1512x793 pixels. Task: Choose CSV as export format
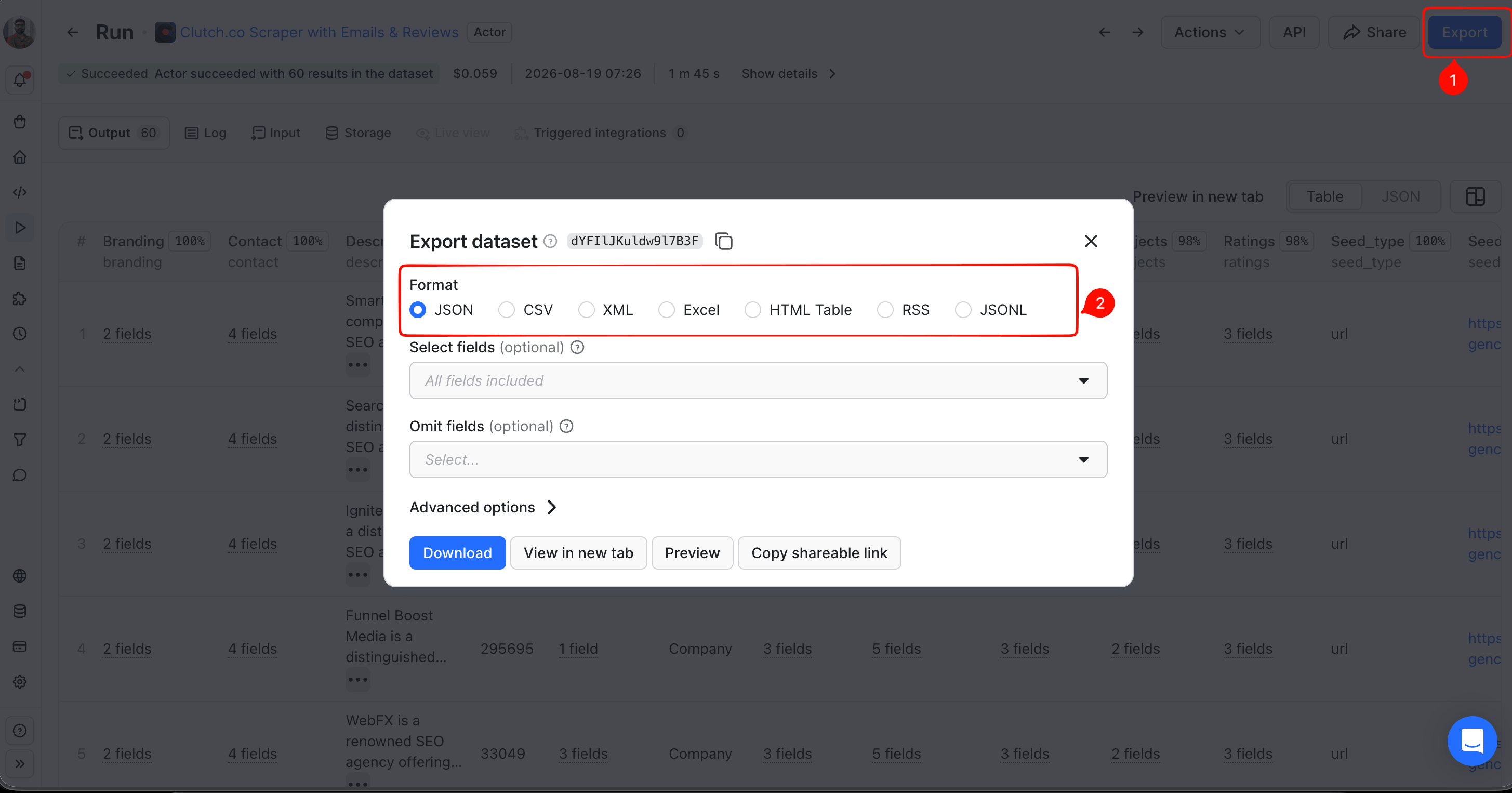(x=507, y=309)
